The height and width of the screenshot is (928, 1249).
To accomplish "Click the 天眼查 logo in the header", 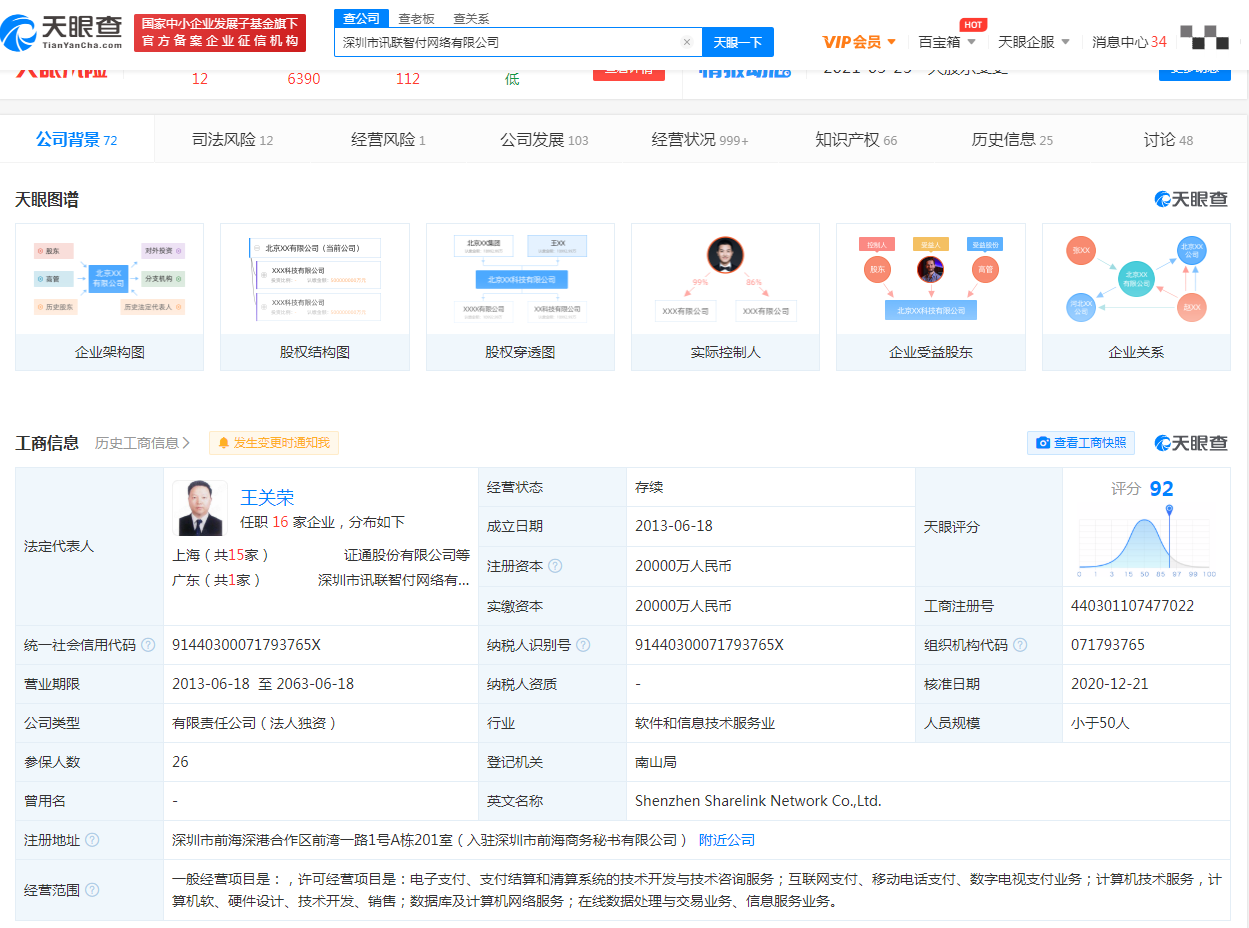I will 62,32.
